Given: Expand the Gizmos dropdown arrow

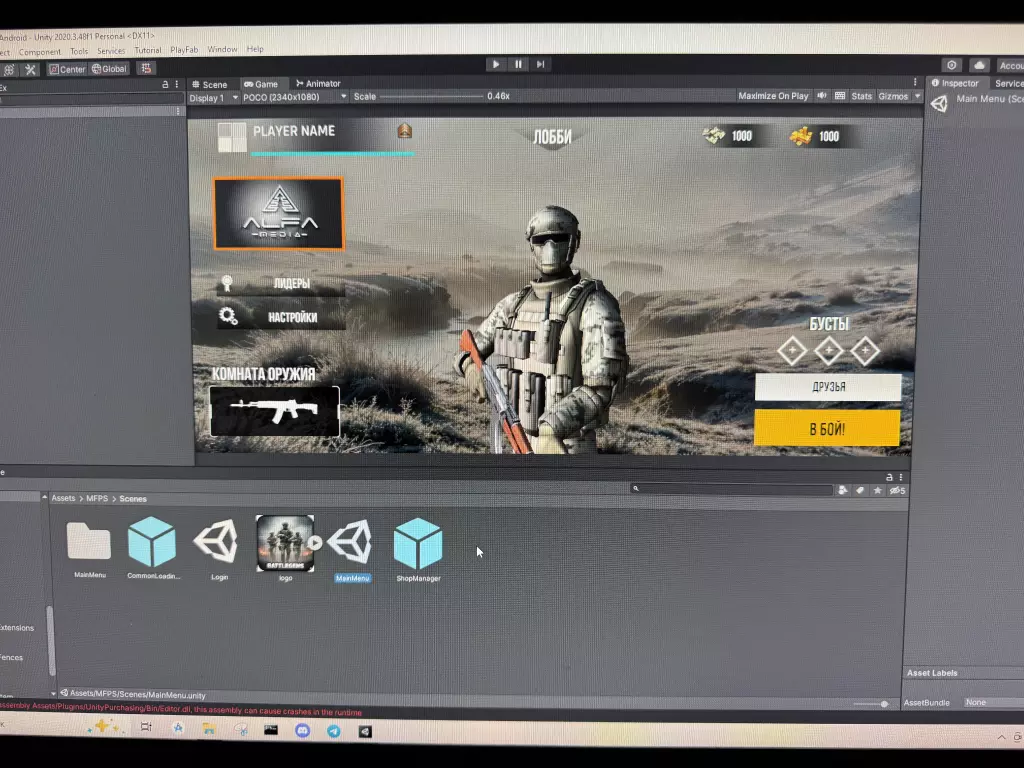Looking at the screenshot, I should tap(916, 96).
